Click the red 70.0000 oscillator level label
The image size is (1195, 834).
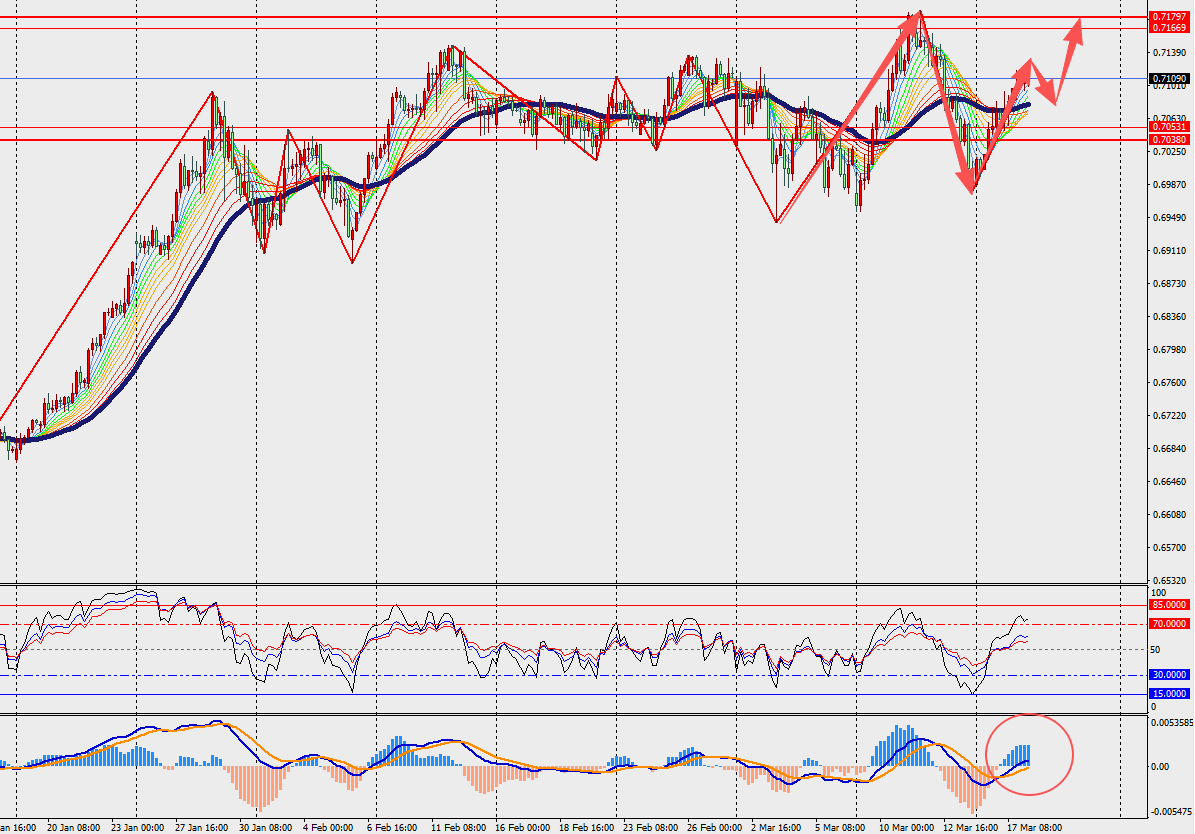pos(1169,623)
